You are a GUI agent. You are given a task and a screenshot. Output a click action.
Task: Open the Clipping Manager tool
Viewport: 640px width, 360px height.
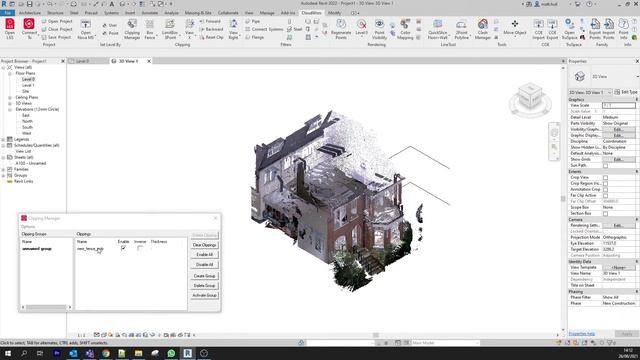(x=132, y=29)
